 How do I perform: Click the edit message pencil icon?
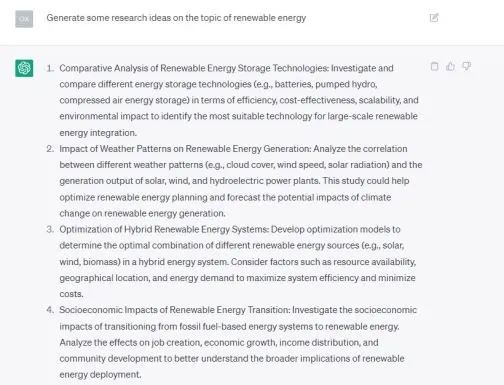pos(434,18)
